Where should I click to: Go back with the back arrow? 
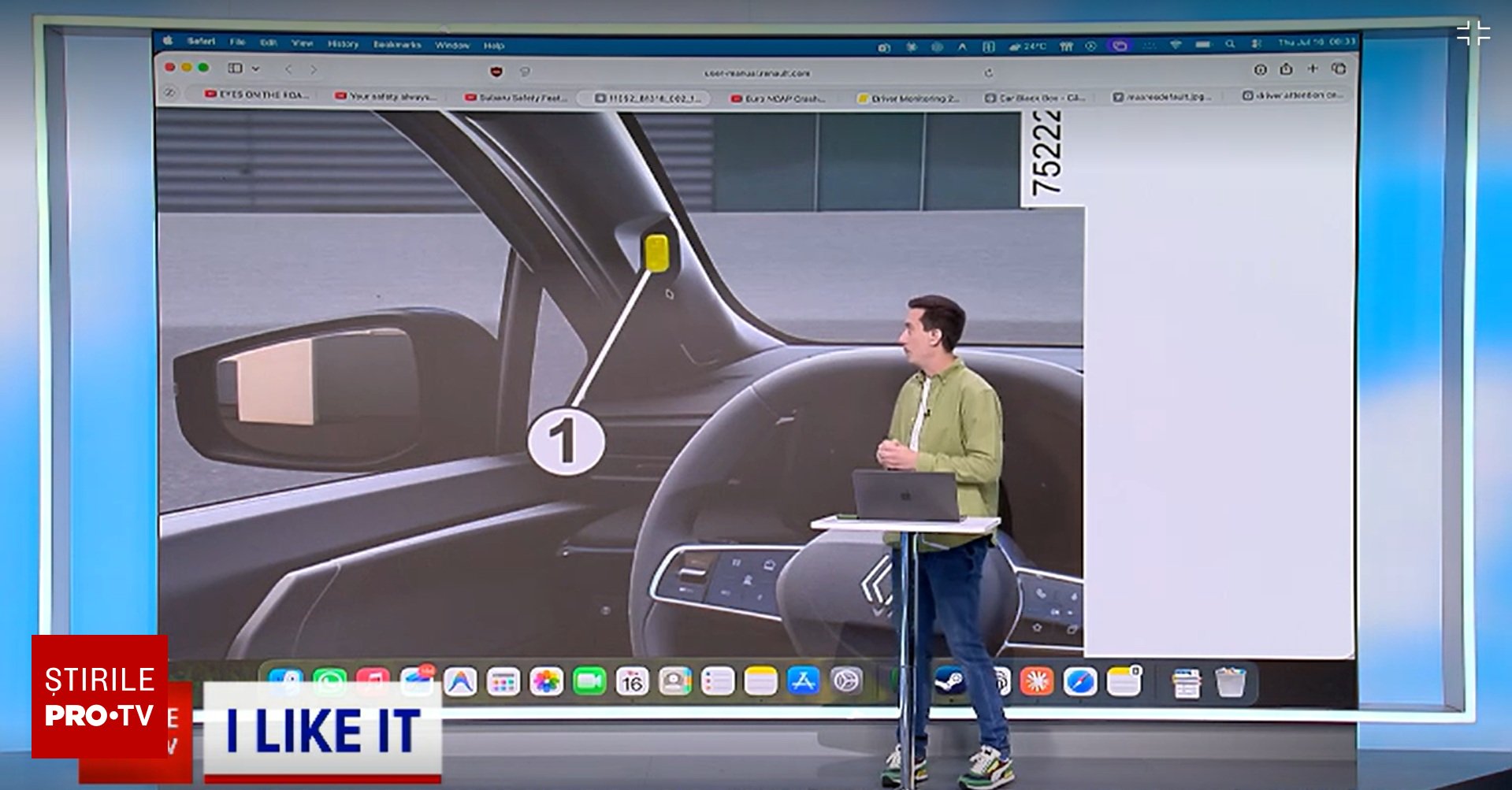coord(288,69)
